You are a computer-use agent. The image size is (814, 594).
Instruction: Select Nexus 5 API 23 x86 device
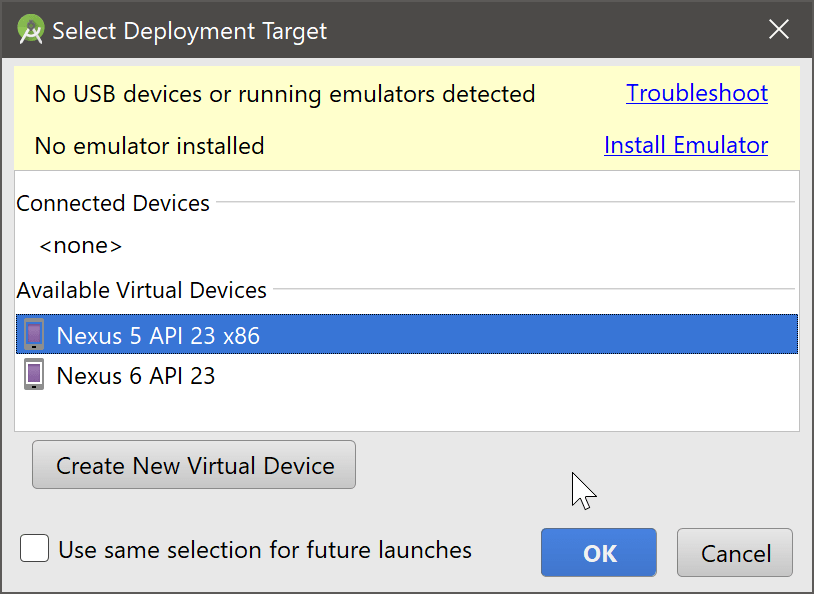pos(407,334)
